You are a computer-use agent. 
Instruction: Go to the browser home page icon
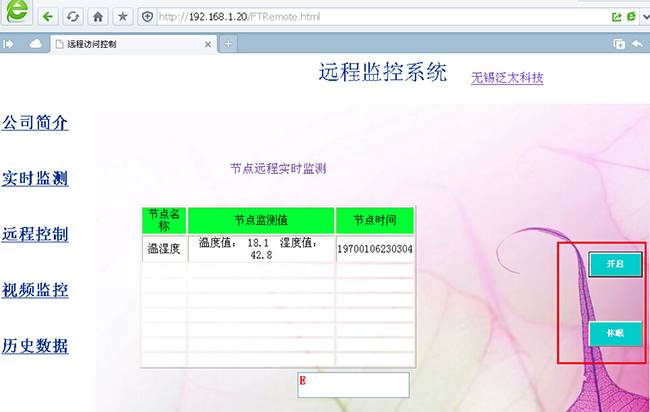pyautogui.click(x=98, y=17)
